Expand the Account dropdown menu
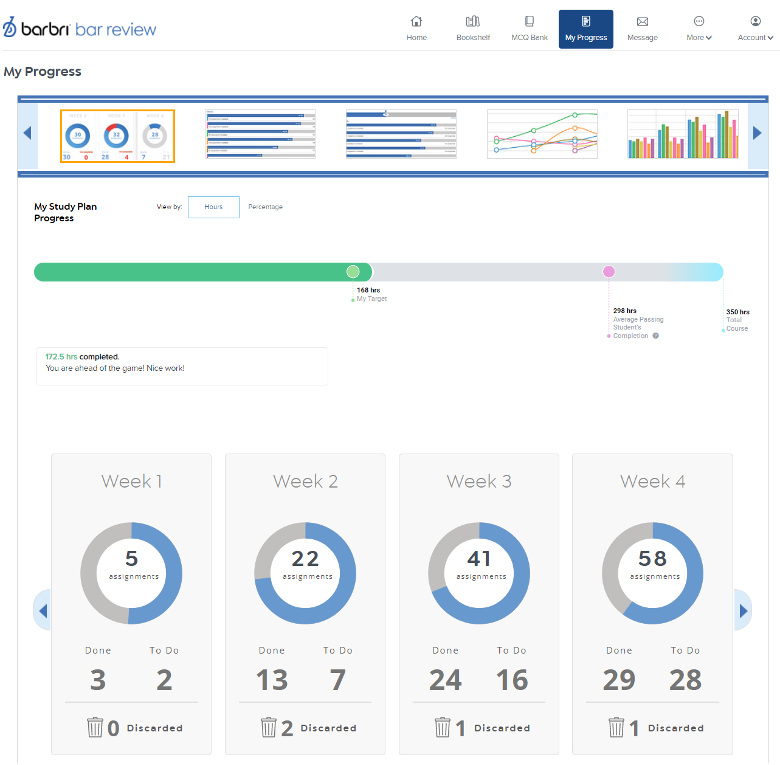The width and height of the screenshot is (780, 765). tap(755, 29)
